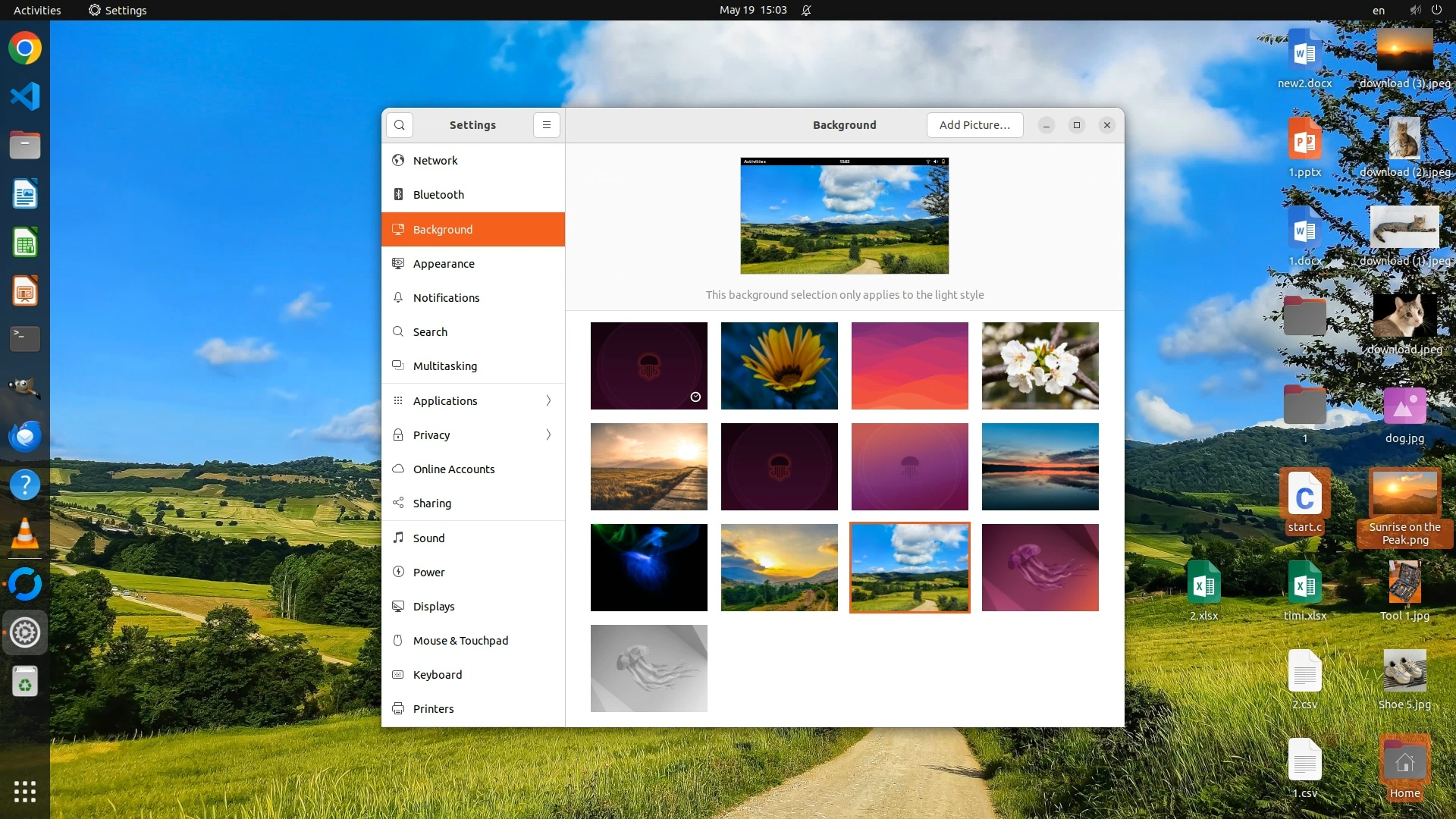This screenshot has height=819, width=1456.
Task: Select the gray jellyfish wallpaper thumbnail
Action: 648,668
